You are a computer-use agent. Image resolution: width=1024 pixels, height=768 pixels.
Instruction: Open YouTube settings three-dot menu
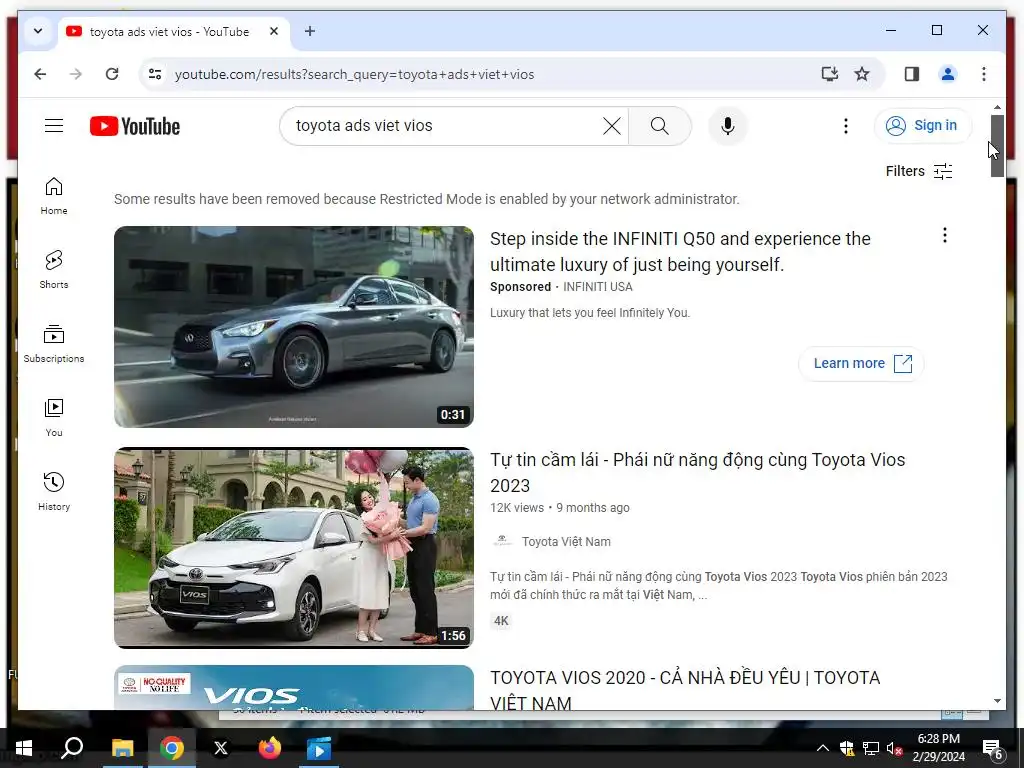846,125
